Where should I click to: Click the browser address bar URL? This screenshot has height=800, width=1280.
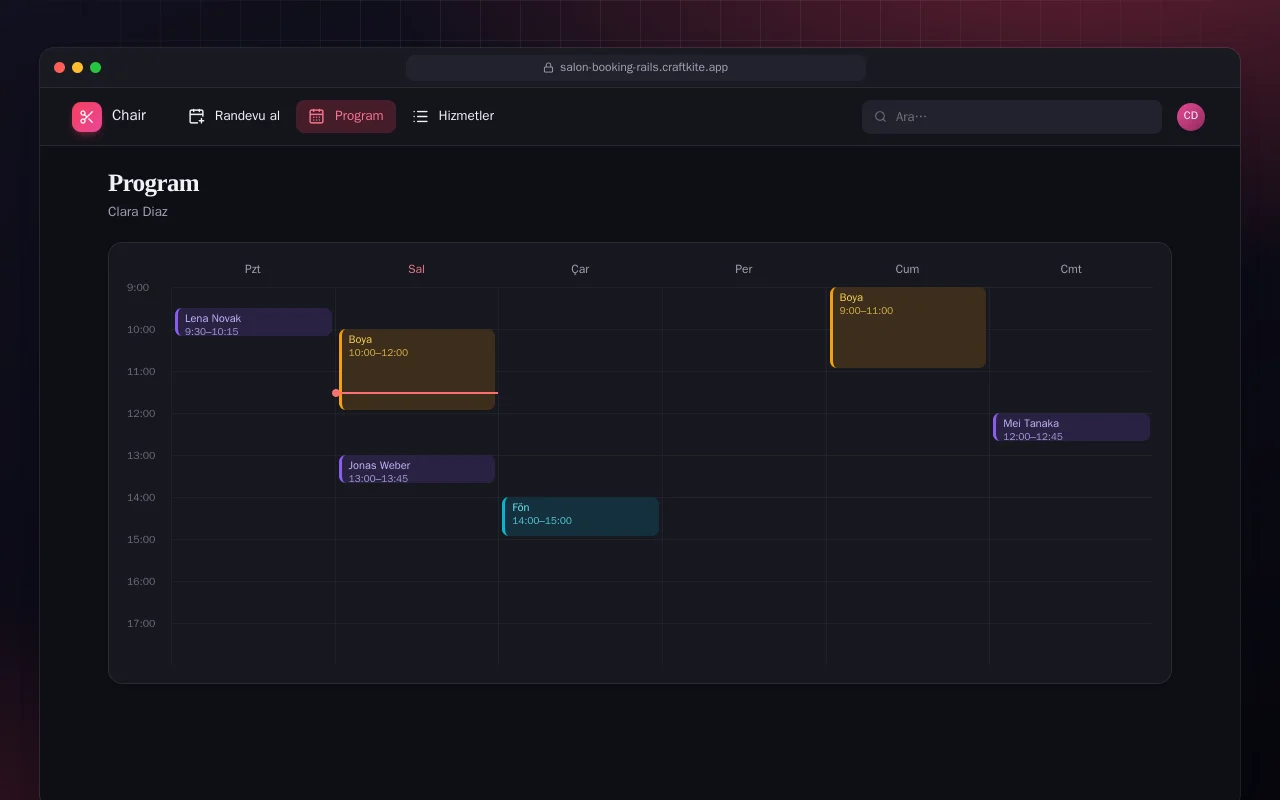click(644, 68)
